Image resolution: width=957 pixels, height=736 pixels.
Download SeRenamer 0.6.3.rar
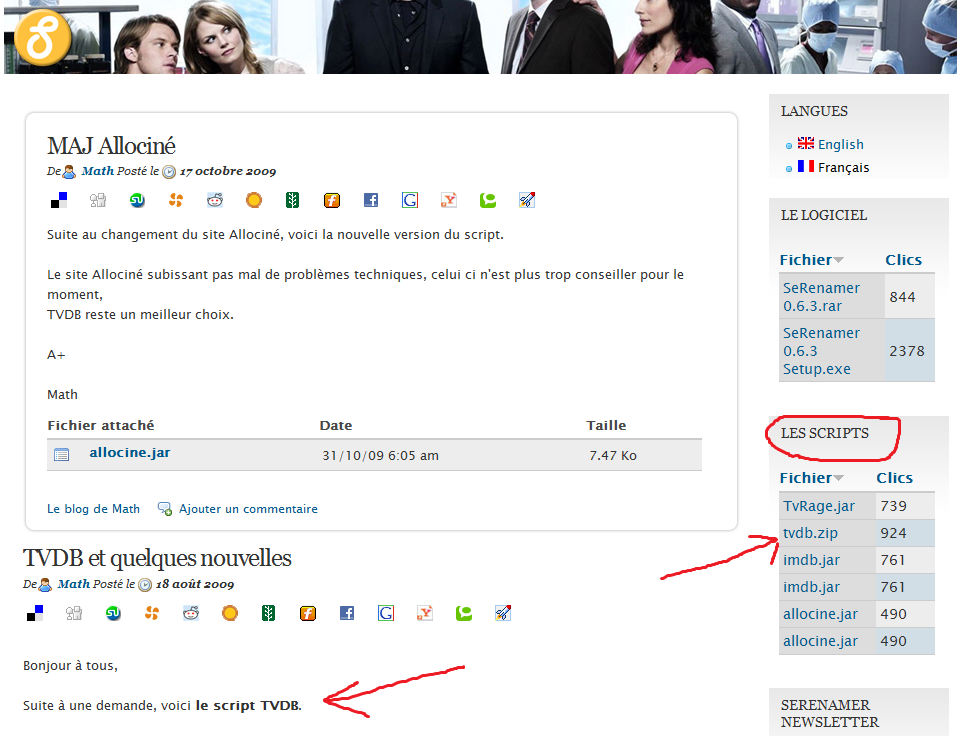822,297
